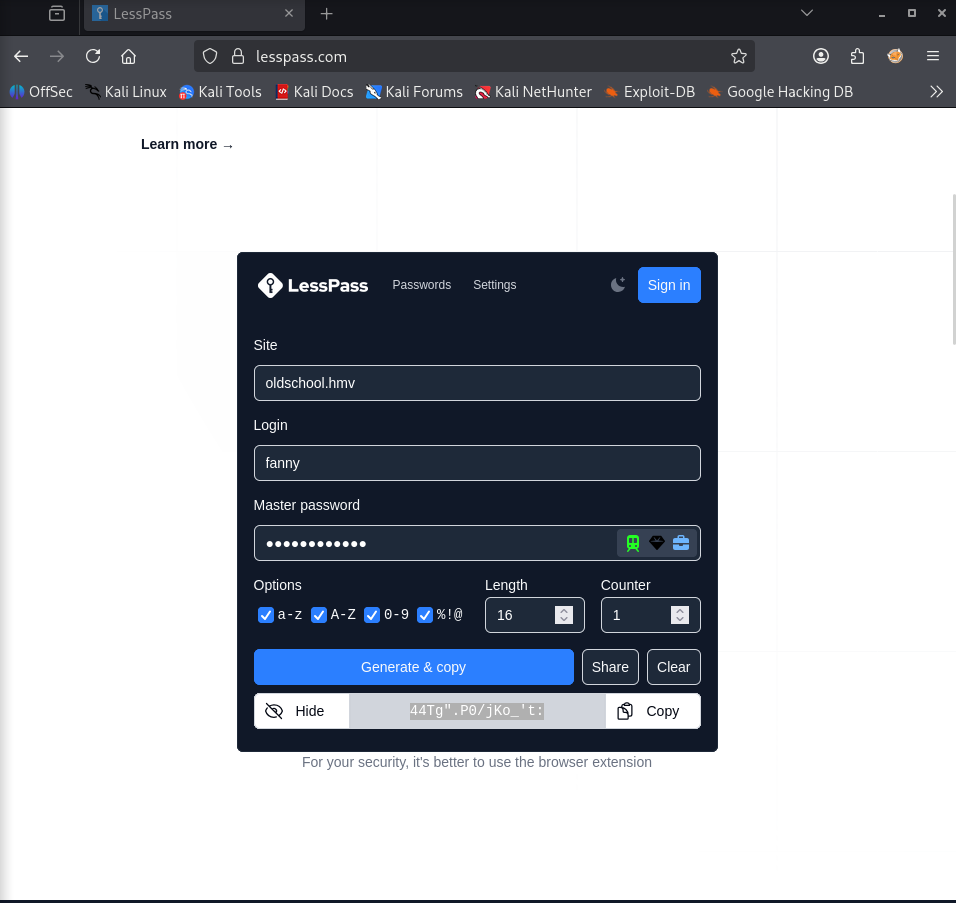The width and height of the screenshot is (956, 903).
Task: Open the Kali NetHunter bookmark
Action: coord(533,92)
